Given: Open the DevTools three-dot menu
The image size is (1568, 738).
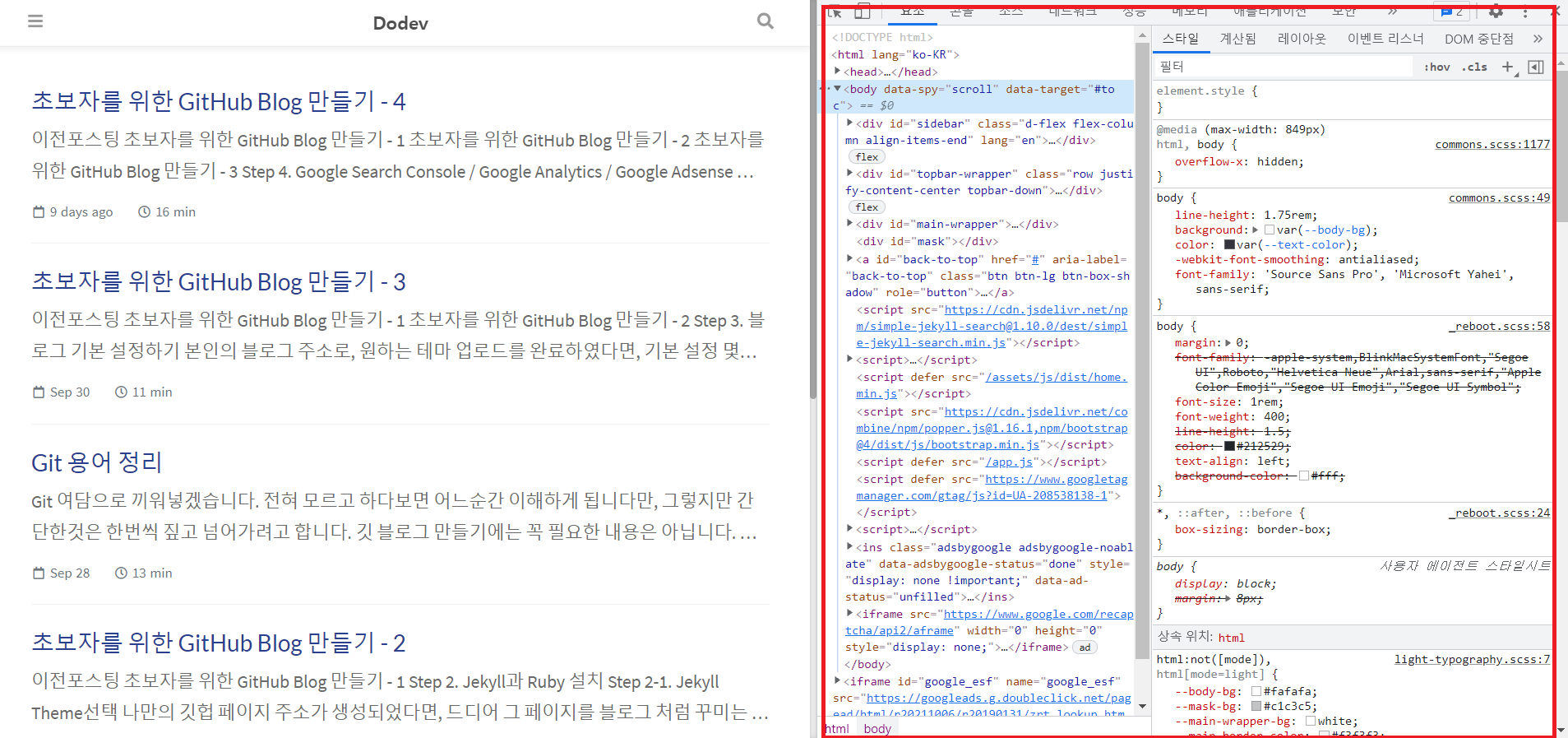Looking at the screenshot, I should pos(1525,12).
